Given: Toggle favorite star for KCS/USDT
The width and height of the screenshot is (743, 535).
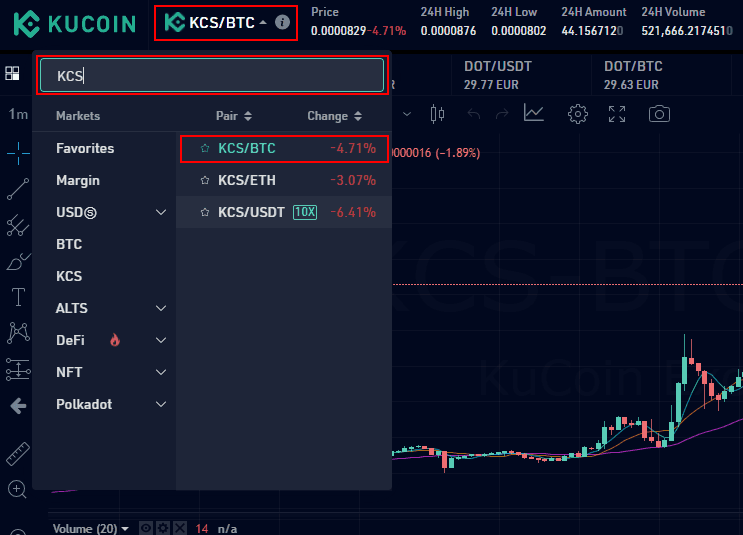Looking at the screenshot, I should tap(205, 213).
